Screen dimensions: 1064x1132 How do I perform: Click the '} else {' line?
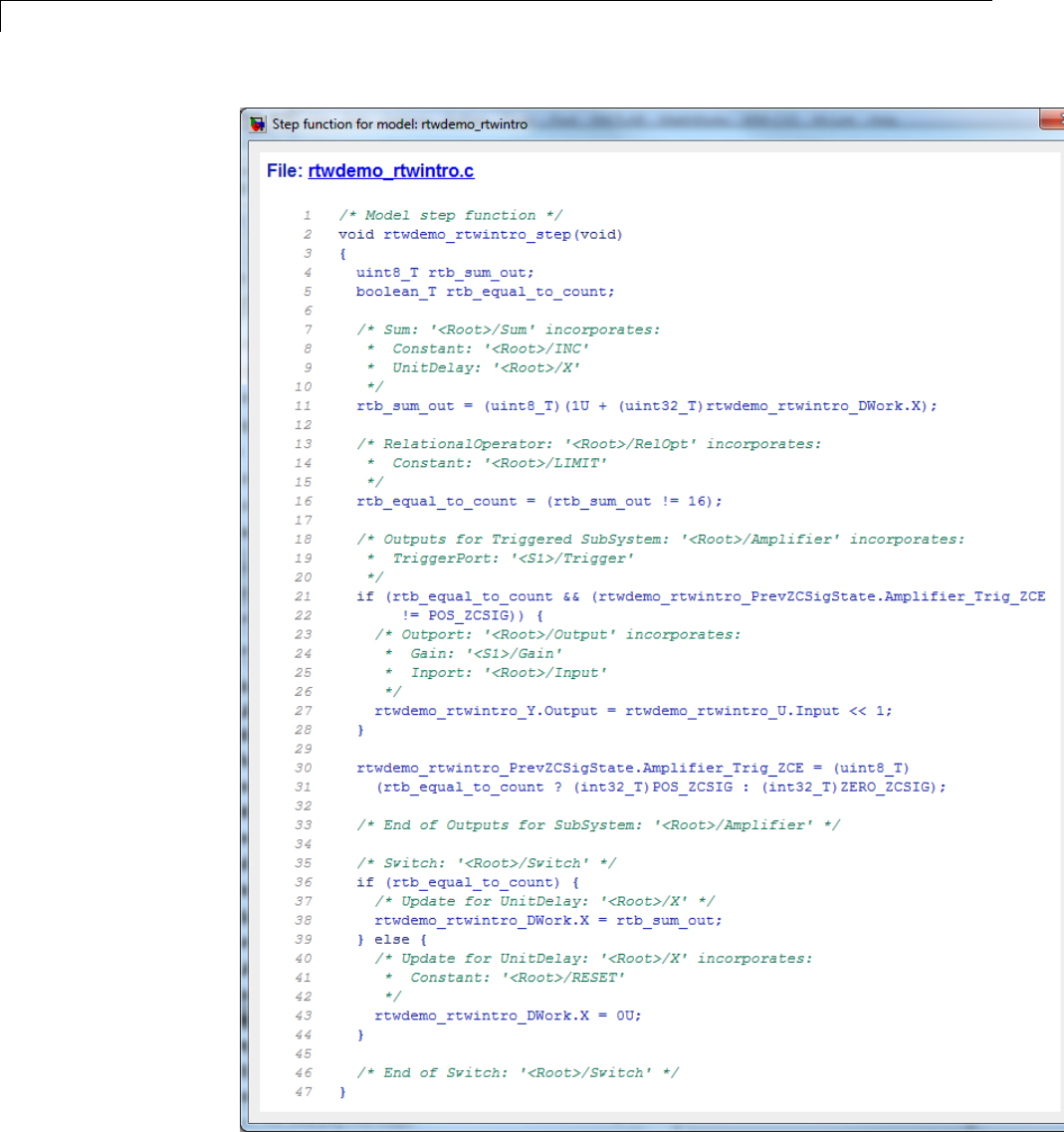coord(391,940)
